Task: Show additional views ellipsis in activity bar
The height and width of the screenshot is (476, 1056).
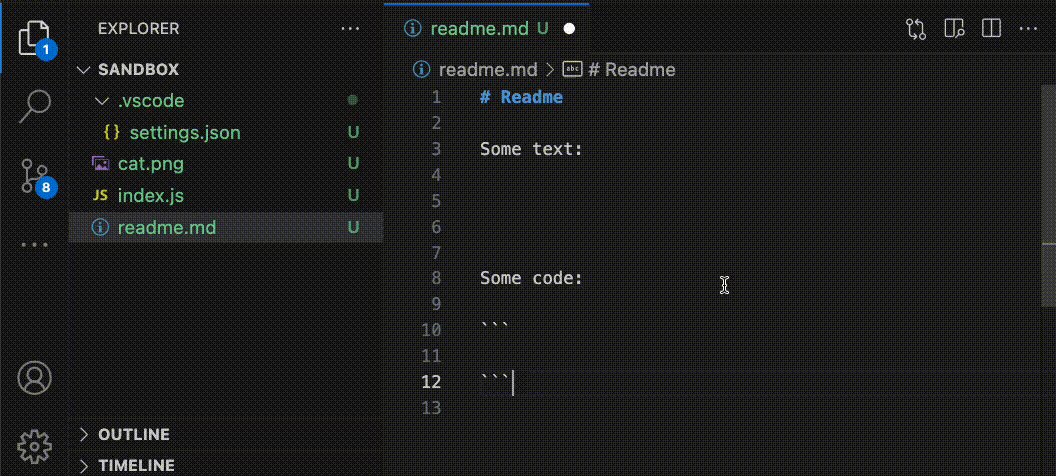Action: click(x=34, y=245)
